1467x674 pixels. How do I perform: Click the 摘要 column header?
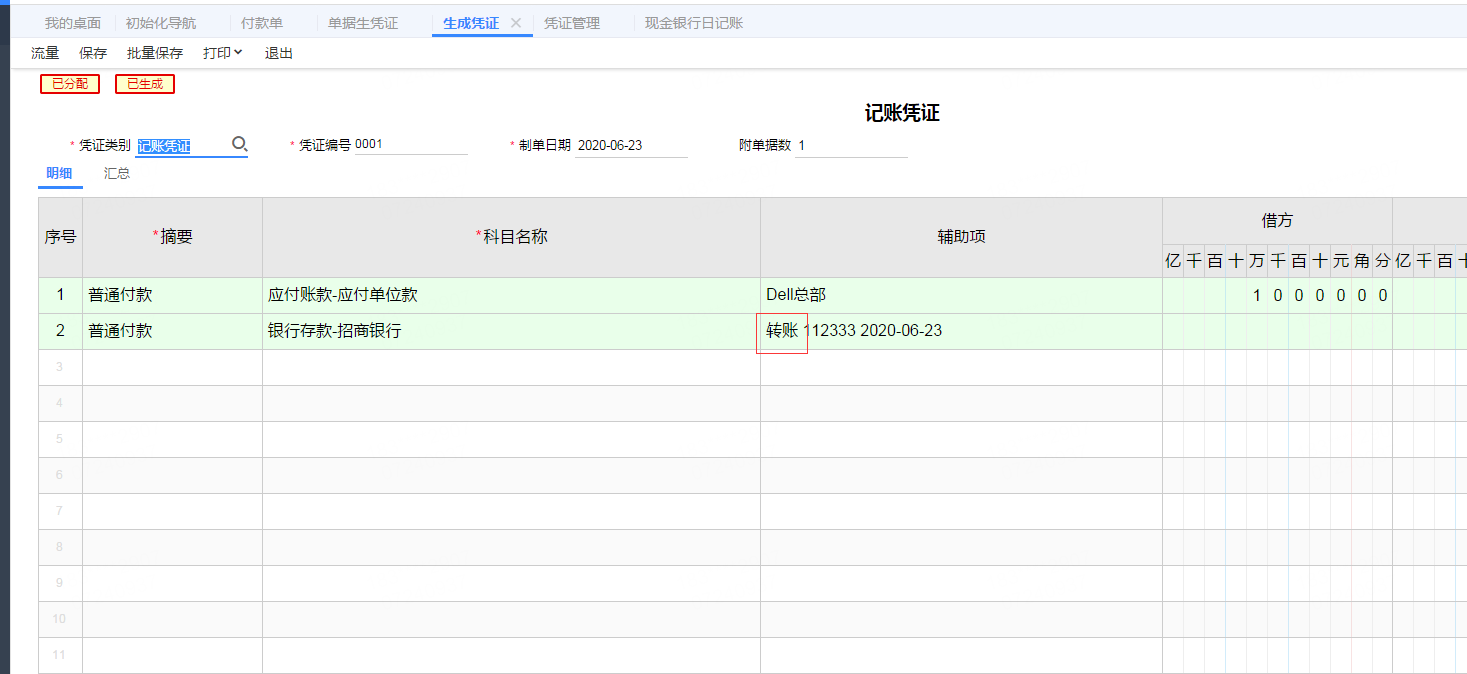(172, 237)
